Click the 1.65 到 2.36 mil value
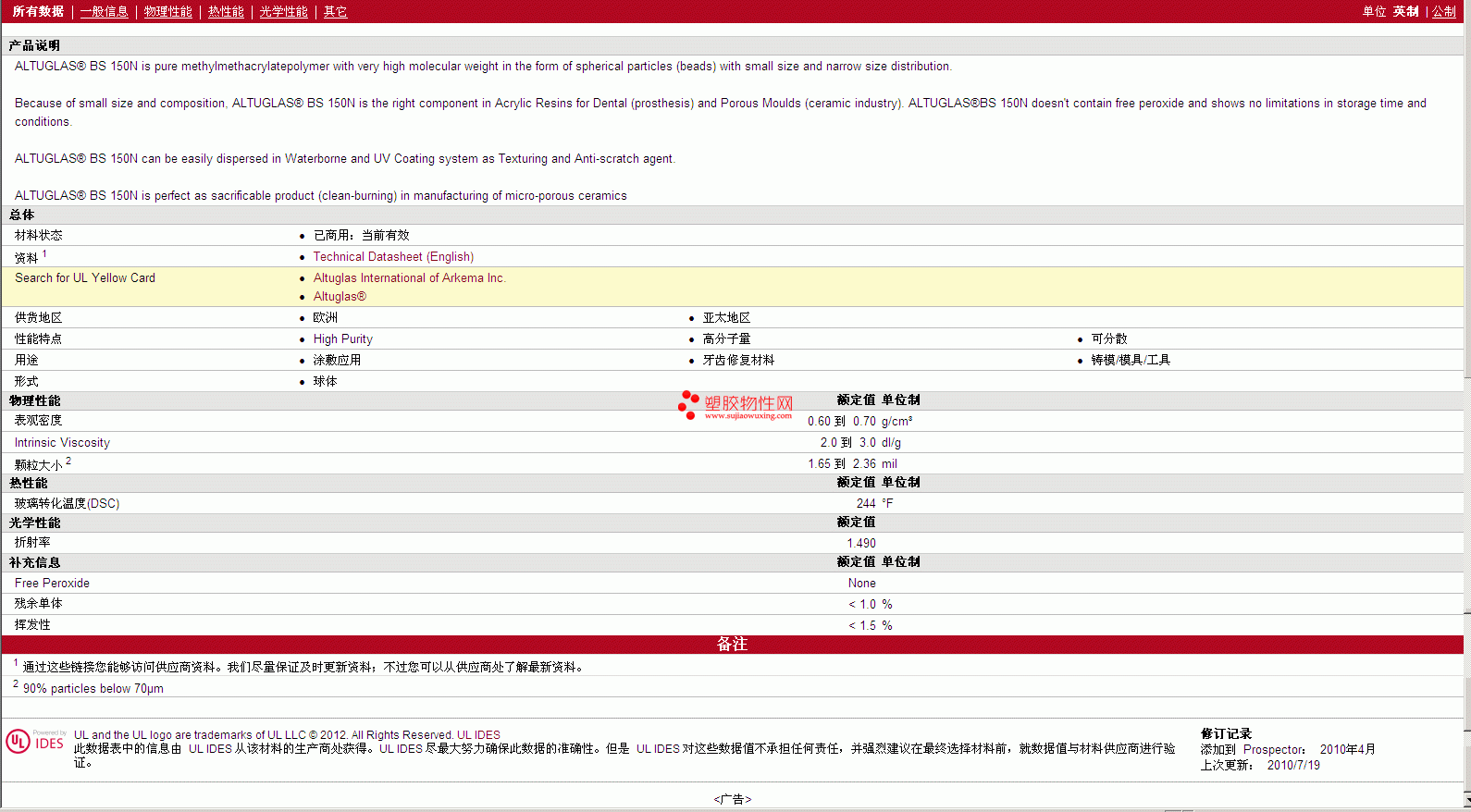This screenshot has width=1471, height=812. 852,463
